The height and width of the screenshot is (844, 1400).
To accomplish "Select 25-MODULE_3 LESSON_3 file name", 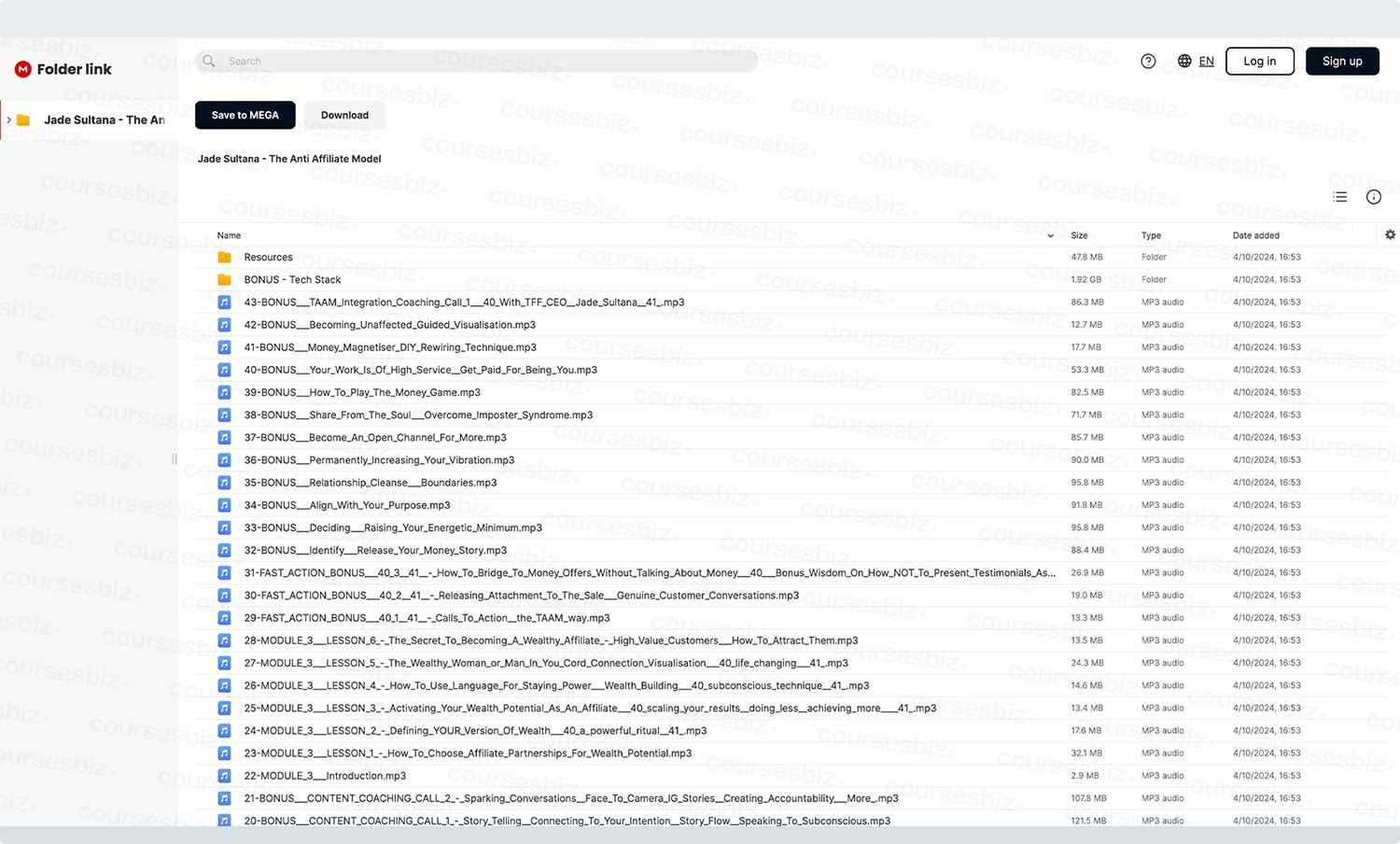I will click(x=590, y=708).
